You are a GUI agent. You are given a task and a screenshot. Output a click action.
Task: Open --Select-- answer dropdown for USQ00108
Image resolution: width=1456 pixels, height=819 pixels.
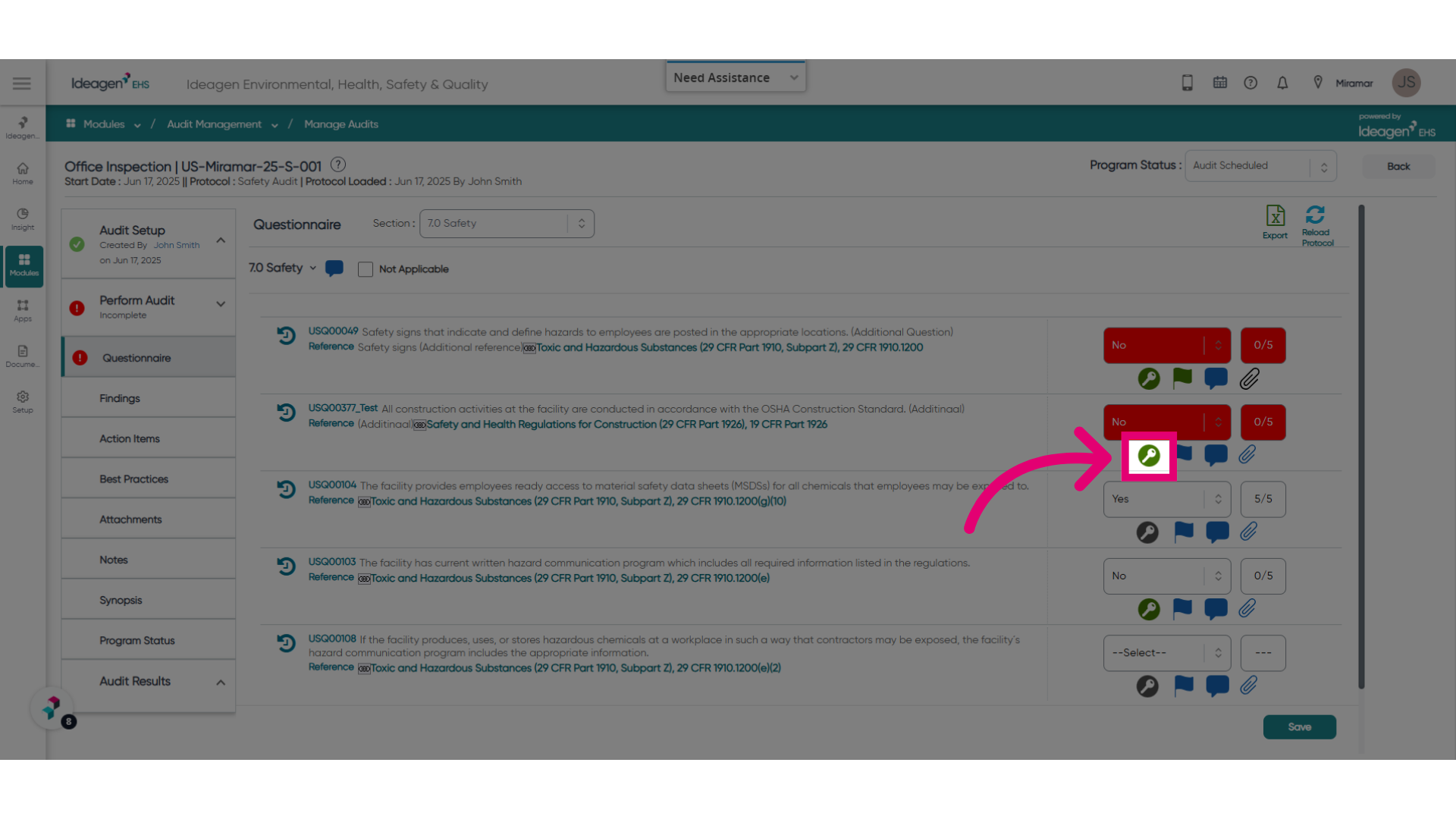click(x=1167, y=653)
